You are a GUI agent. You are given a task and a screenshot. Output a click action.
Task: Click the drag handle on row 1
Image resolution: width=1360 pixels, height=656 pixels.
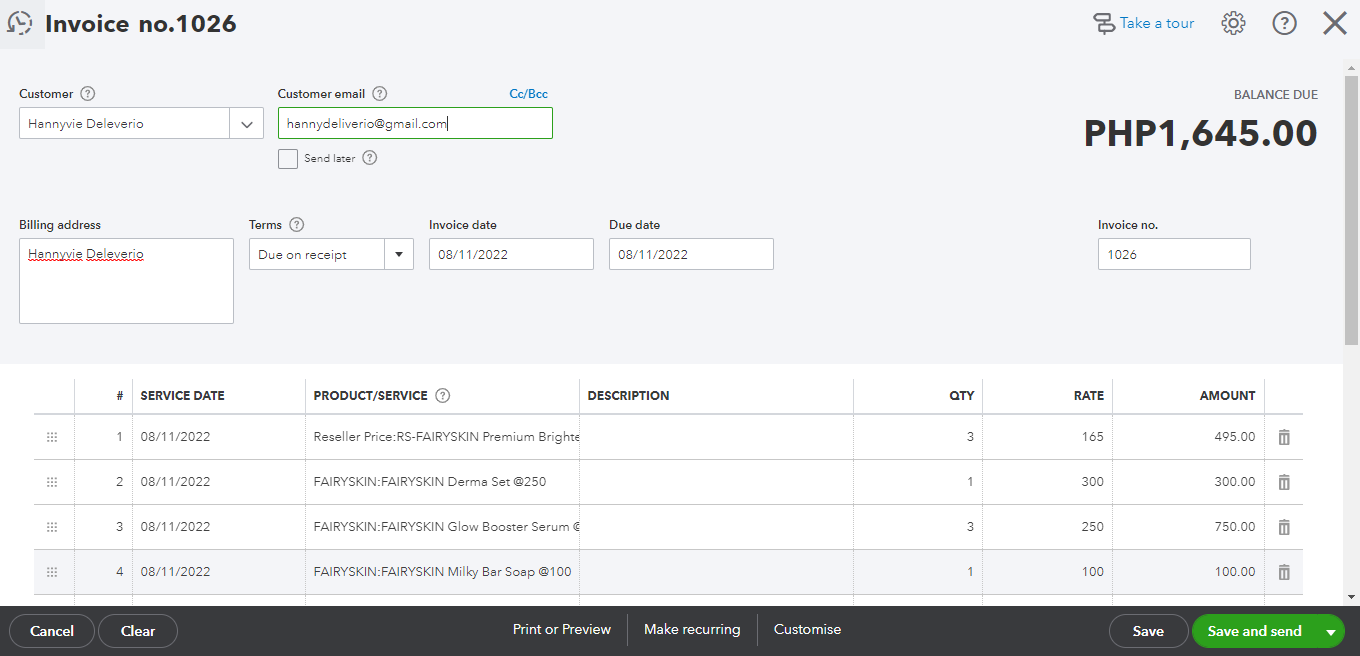point(52,437)
